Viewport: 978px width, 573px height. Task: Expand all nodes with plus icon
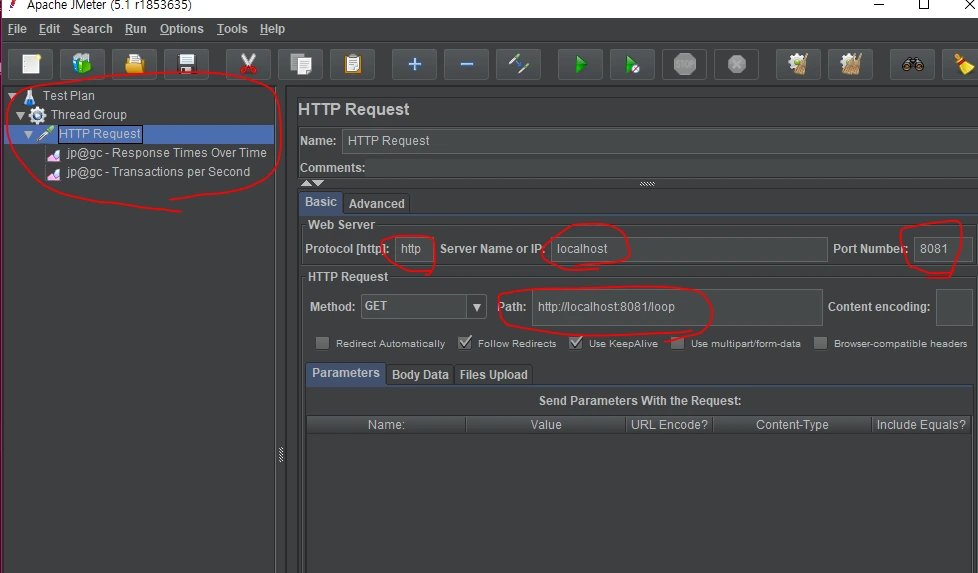pyautogui.click(x=415, y=64)
